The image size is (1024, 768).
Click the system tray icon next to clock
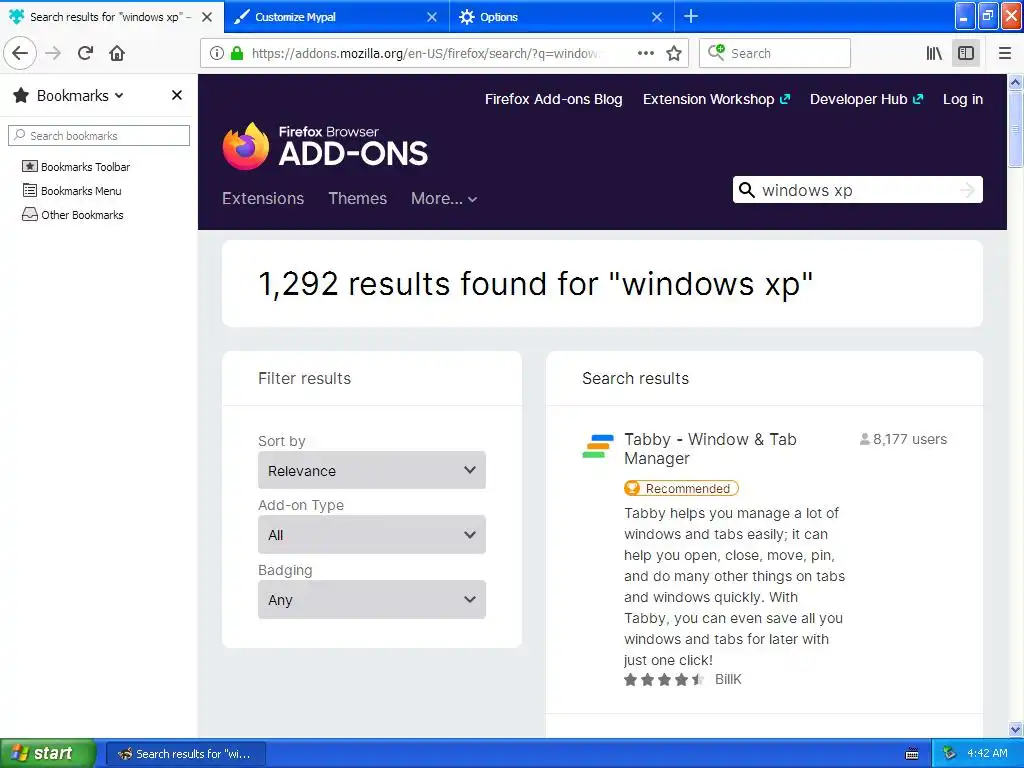click(x=950, y=754)
